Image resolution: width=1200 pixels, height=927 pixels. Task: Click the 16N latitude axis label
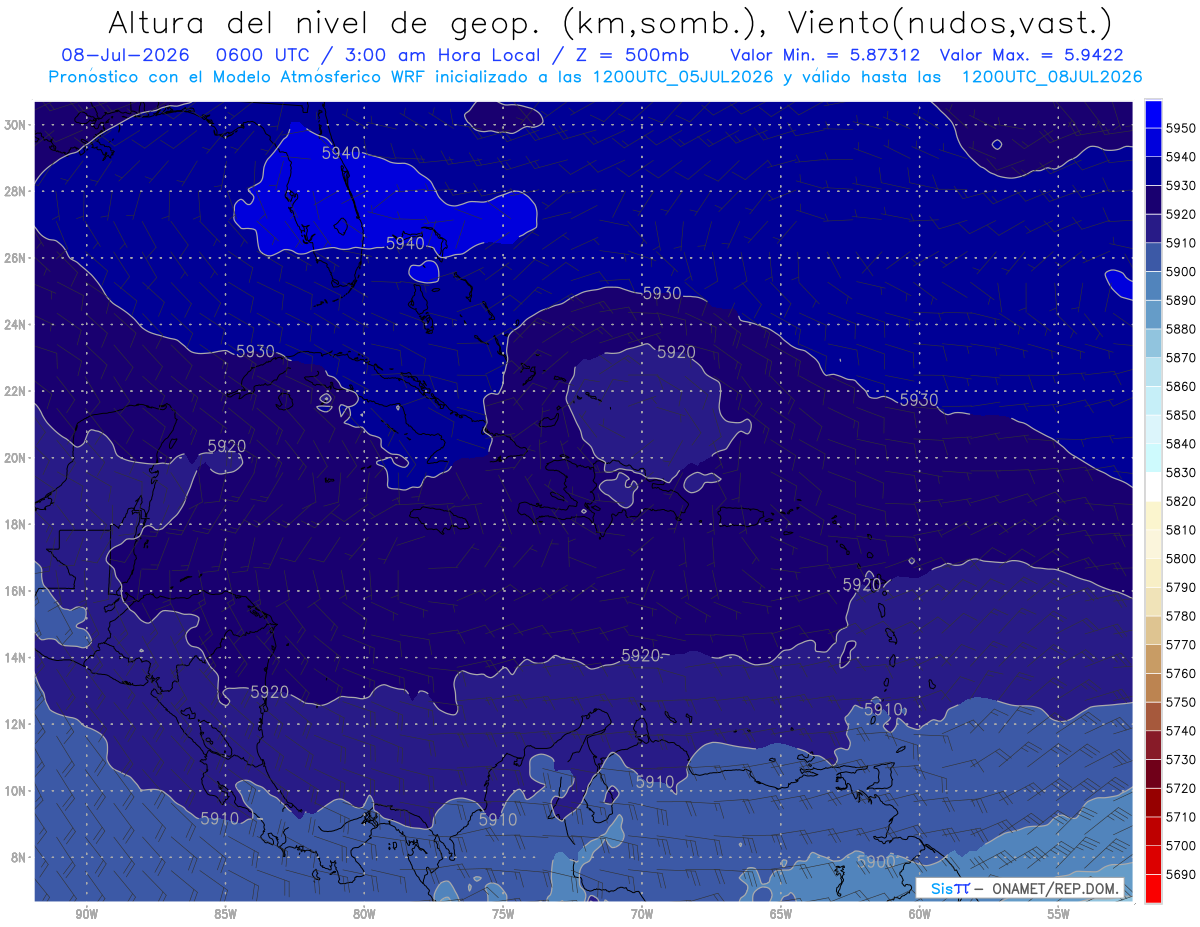click(16, 591)
